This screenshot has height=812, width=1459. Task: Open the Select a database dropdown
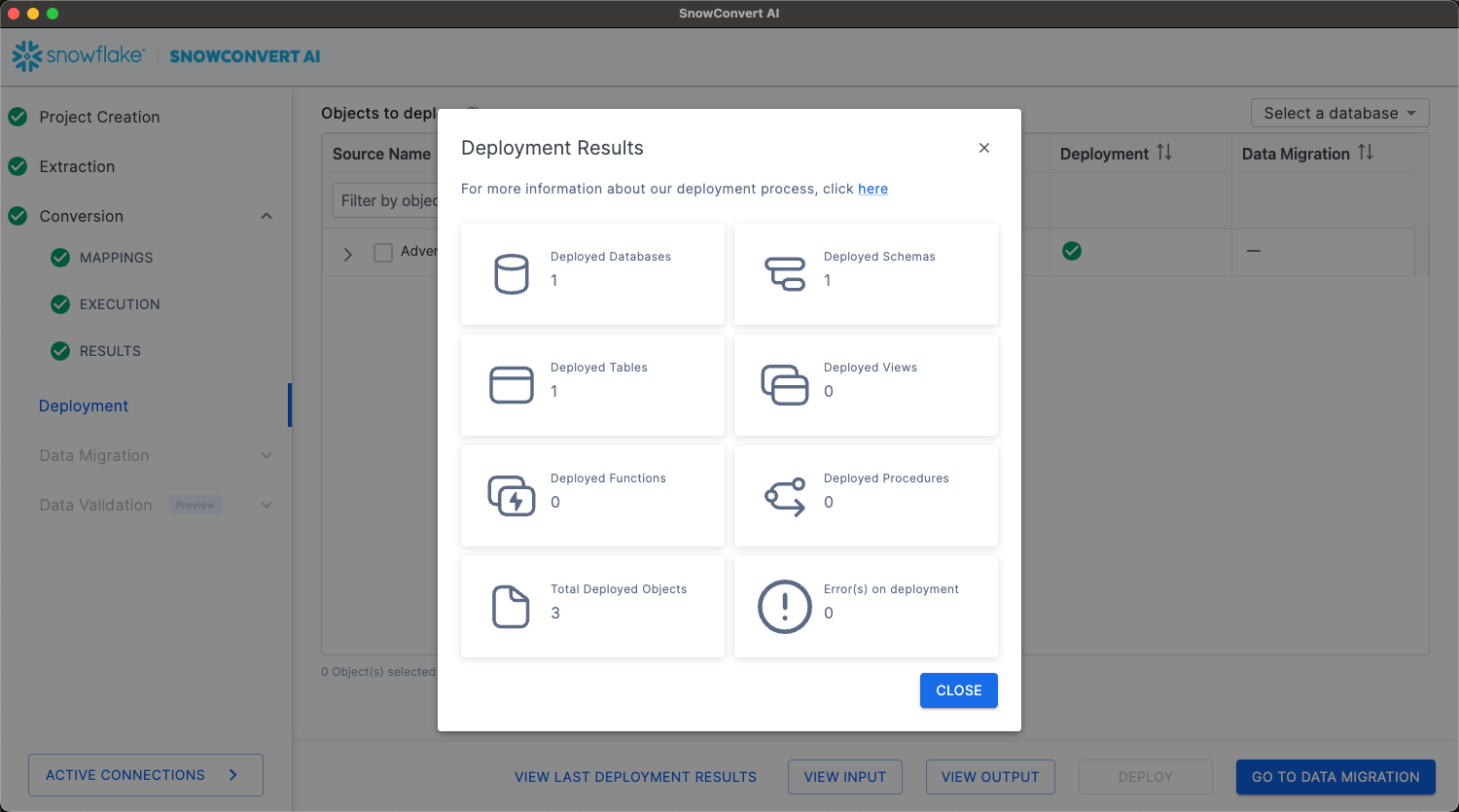click(1339, 113)
